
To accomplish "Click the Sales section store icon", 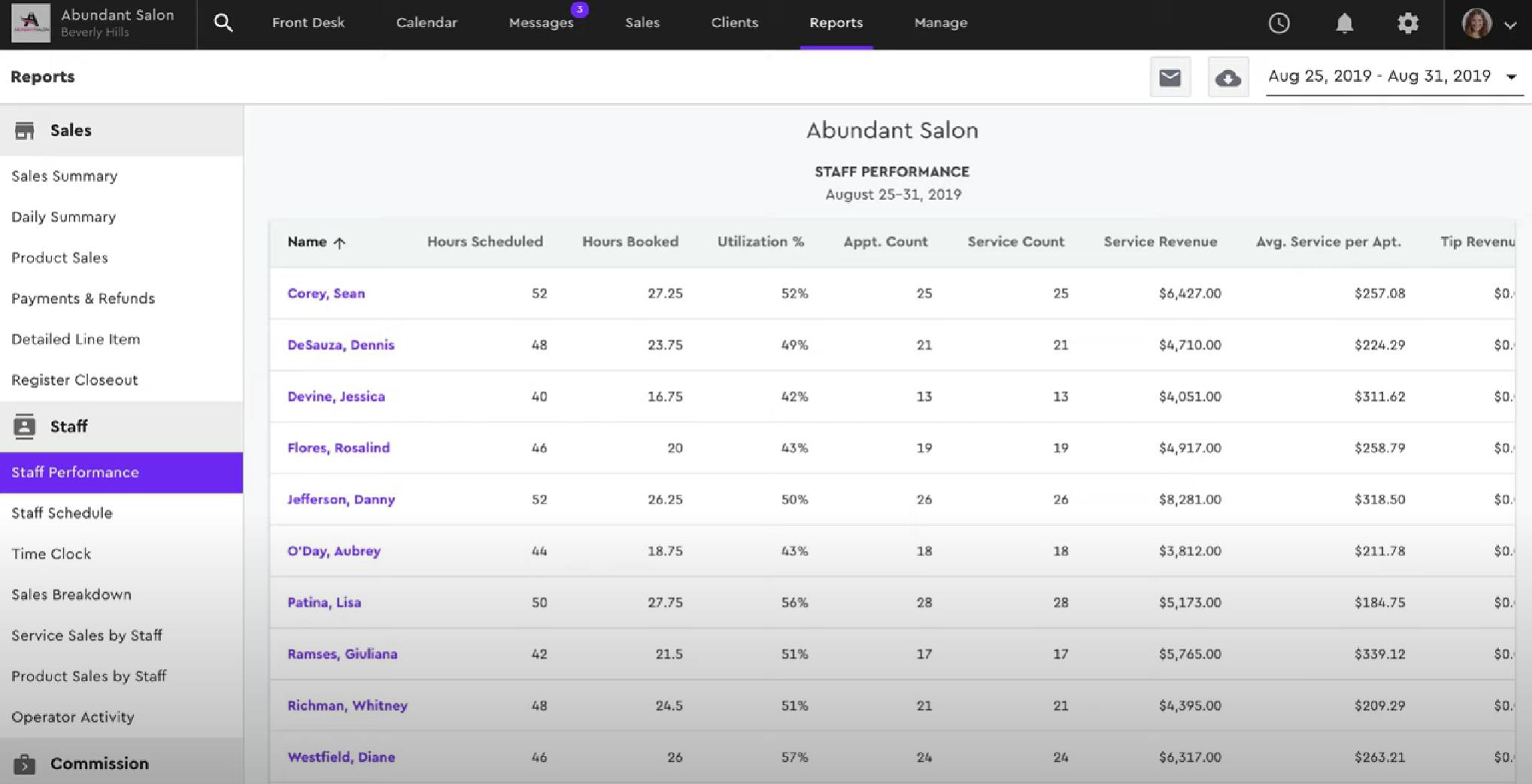I will click(x=25, y=131).
